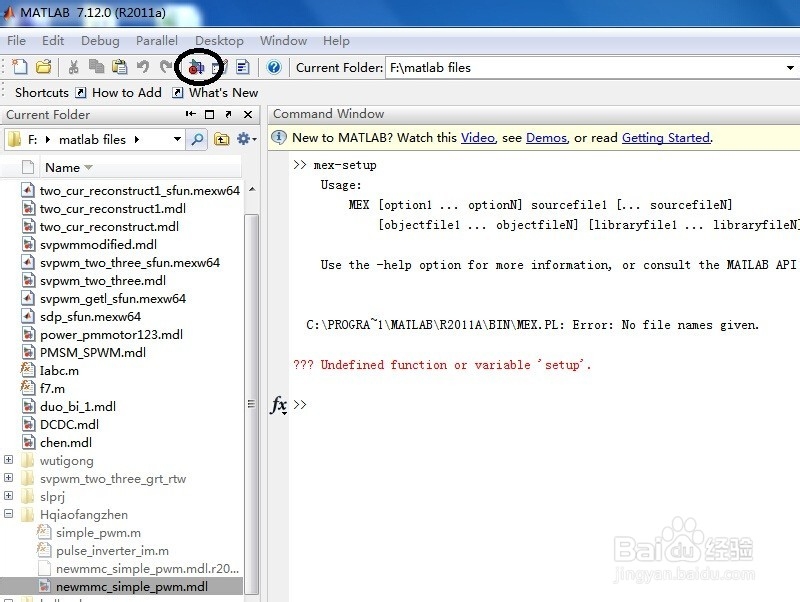Screen dimensions: 800x602
Task: Select svpwmmodified.mdl
Action: point(89,244)
